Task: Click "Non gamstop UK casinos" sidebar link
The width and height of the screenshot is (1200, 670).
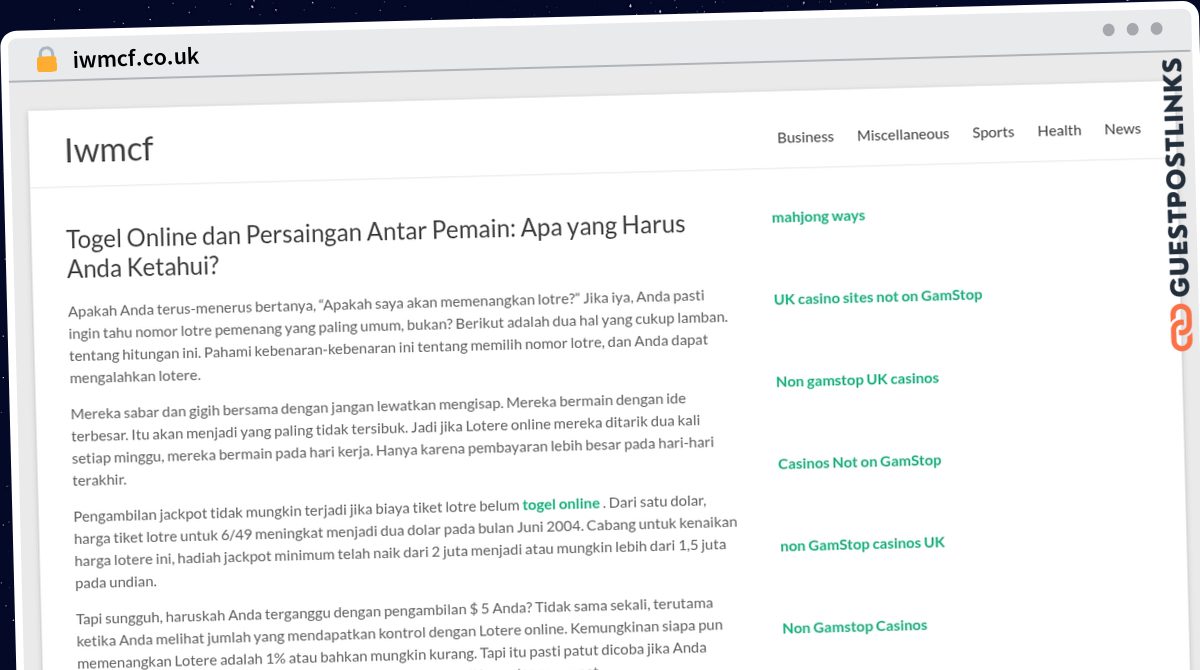Action: tap(857, 380)
